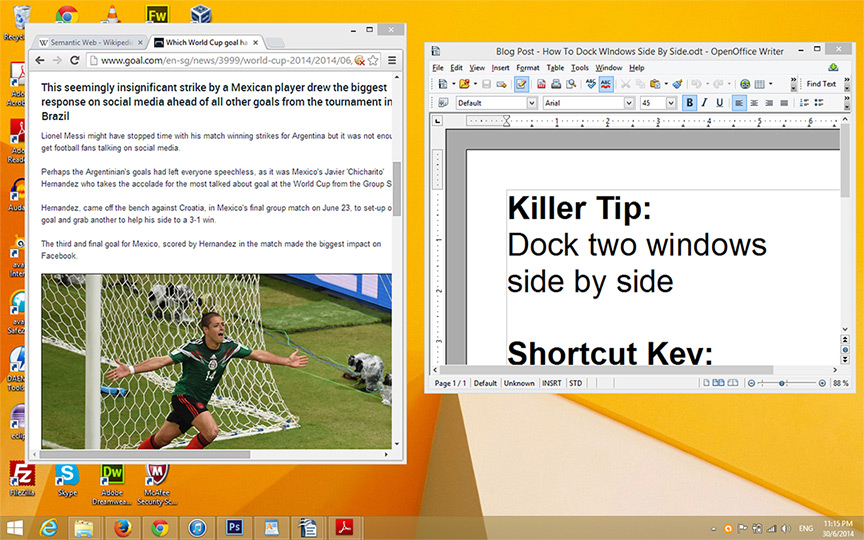Set Justified alignment in Writer
Screen dimensions: 864x540
pos(784,102)
